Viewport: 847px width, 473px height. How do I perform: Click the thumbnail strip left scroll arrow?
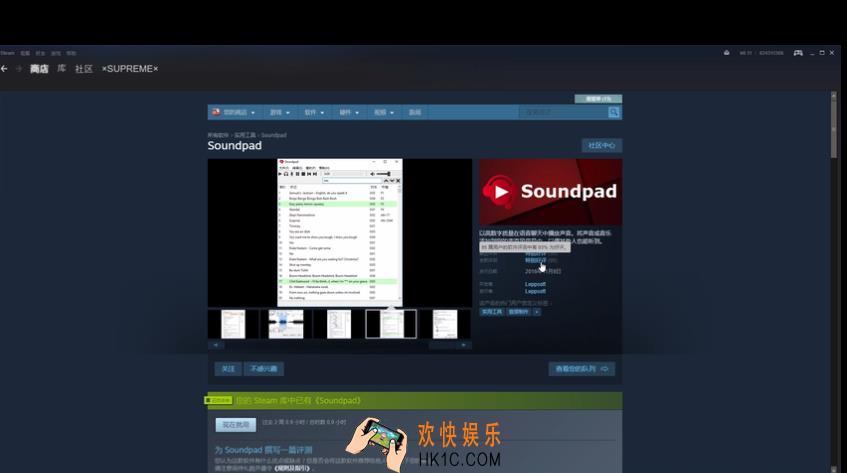click(x=216, y=345)
